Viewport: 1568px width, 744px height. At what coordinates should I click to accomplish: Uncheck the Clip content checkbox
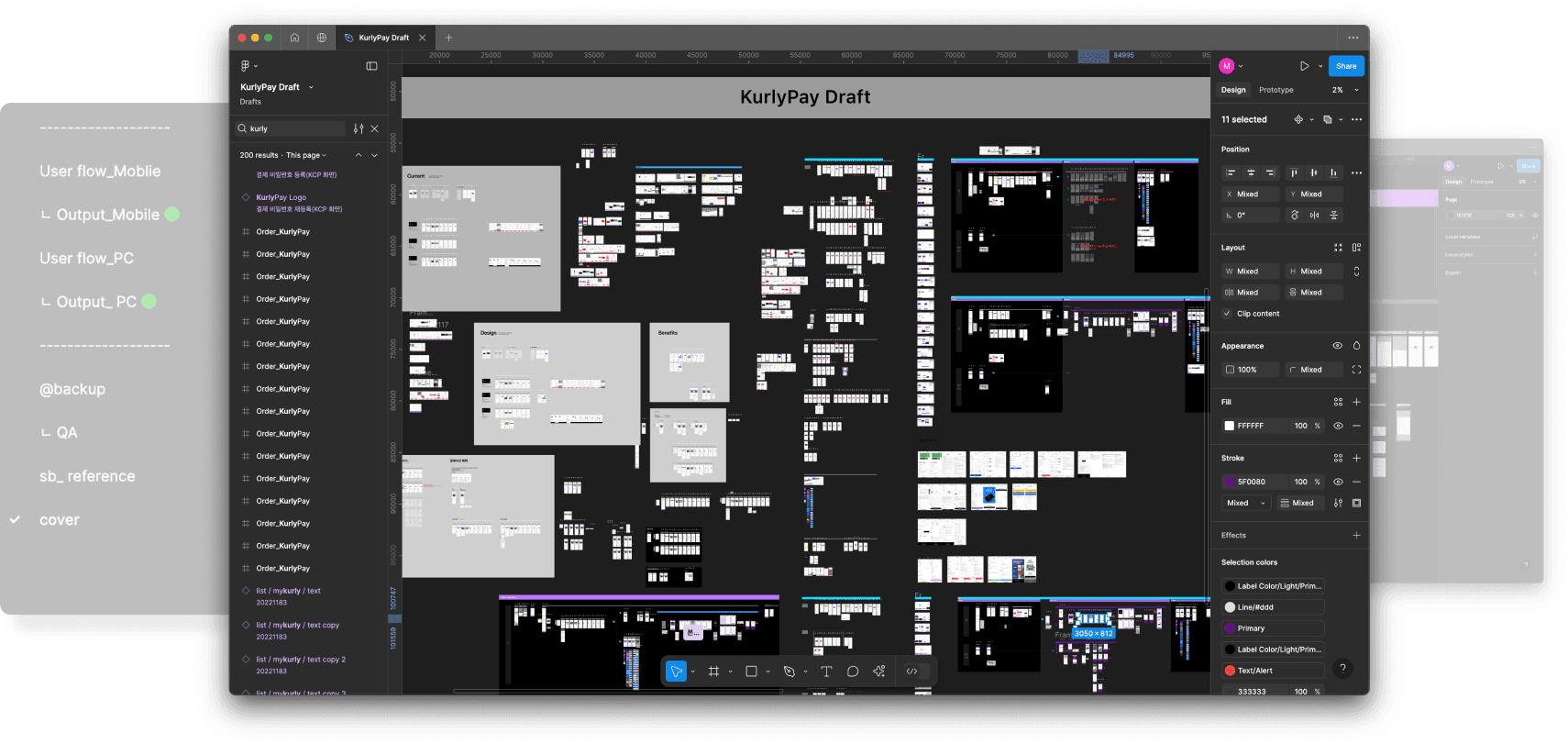point(1227,314)
